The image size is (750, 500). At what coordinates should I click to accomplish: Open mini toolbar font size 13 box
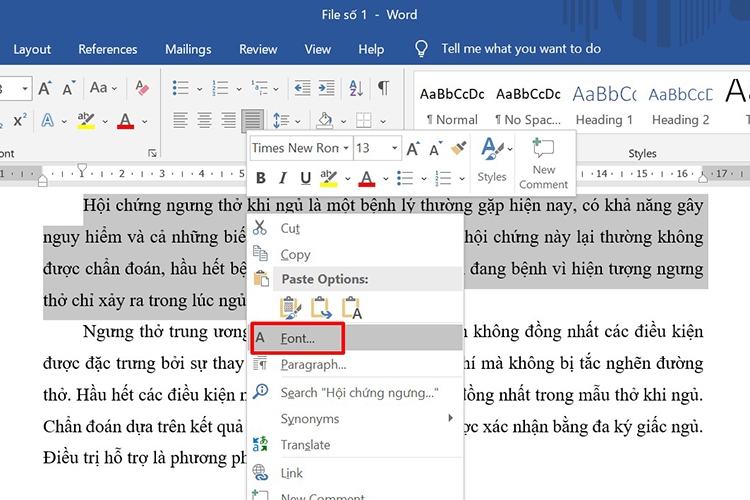pos(377,148)
